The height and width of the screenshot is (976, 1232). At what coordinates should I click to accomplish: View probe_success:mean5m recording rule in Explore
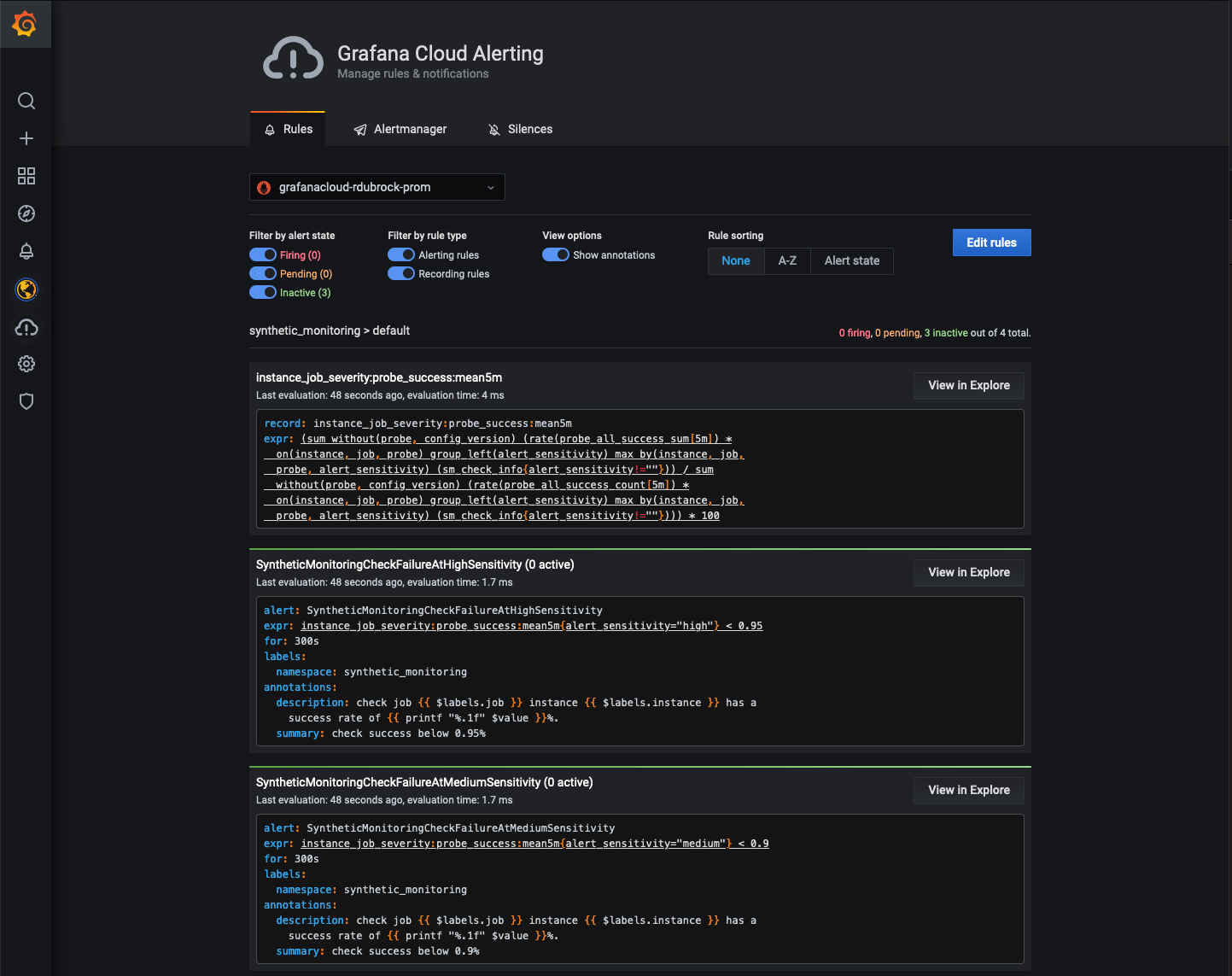pyautogui.click(x=969, y=385)
